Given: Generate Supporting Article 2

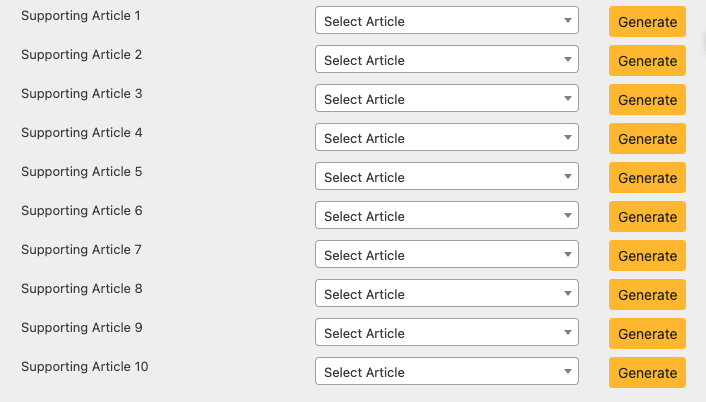Looking at the screenshot, I should tap(647, 61).
